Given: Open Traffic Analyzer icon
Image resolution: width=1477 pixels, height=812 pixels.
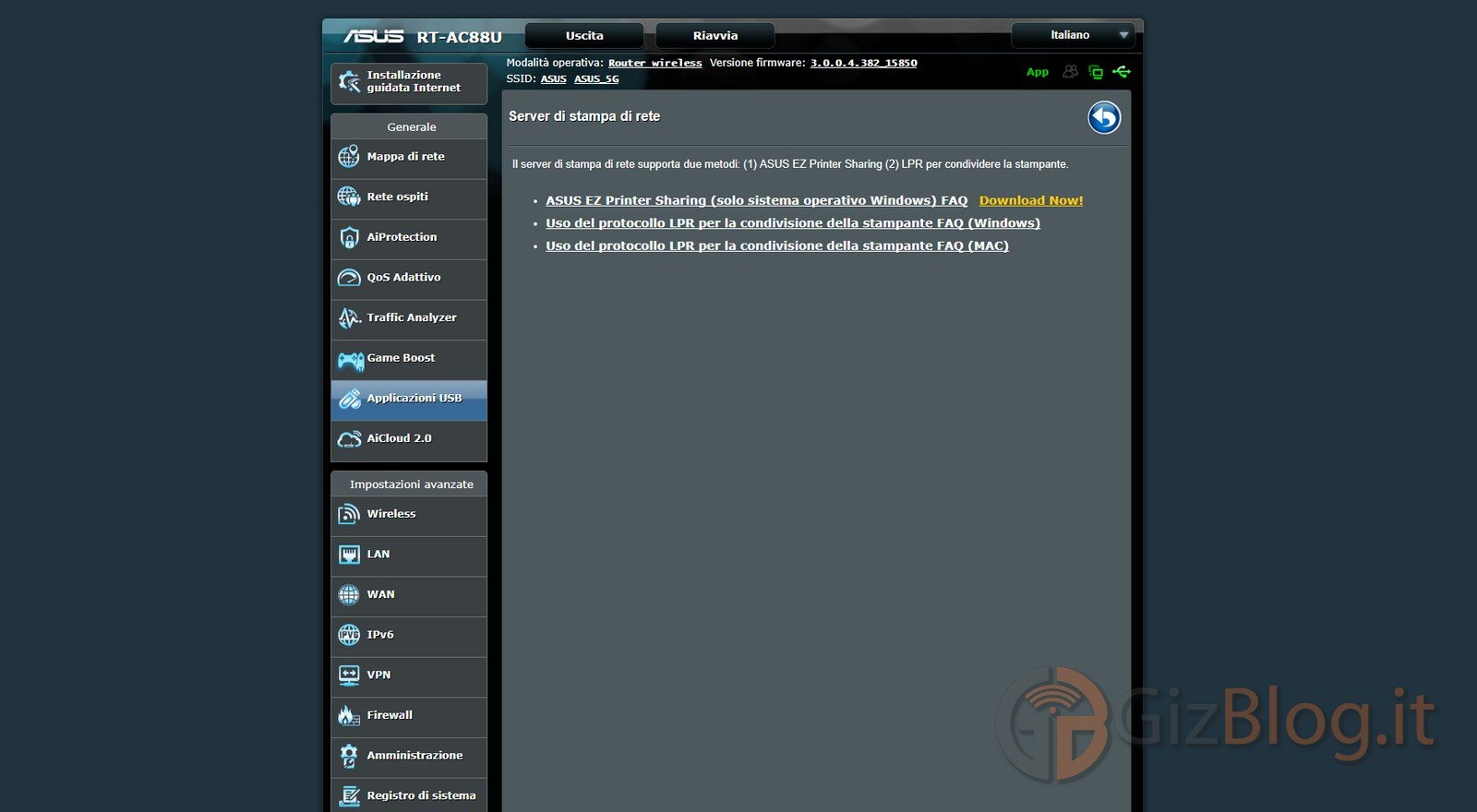Looking at the screenshot, I should (x=349, y=317).
